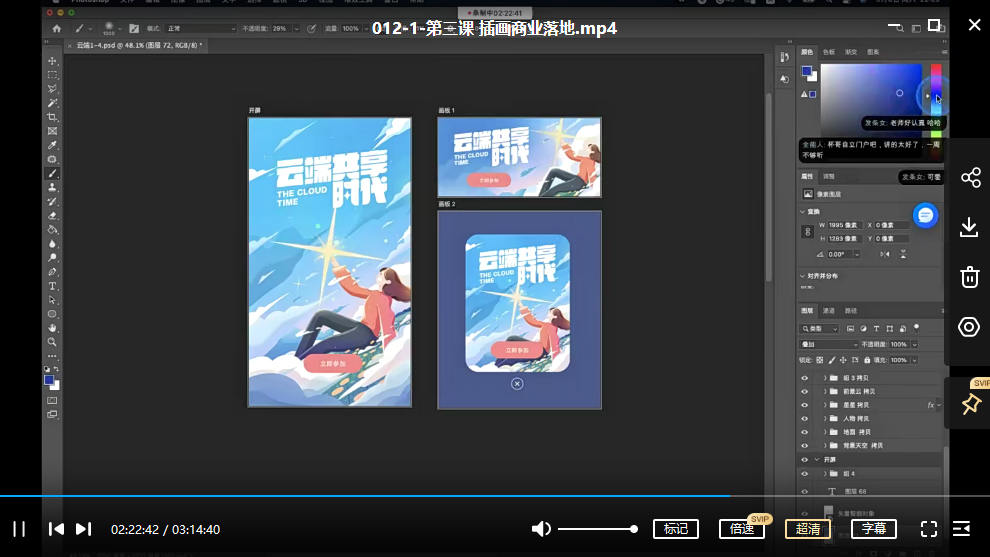
Task: Pause the video playback
Action: 19,529
